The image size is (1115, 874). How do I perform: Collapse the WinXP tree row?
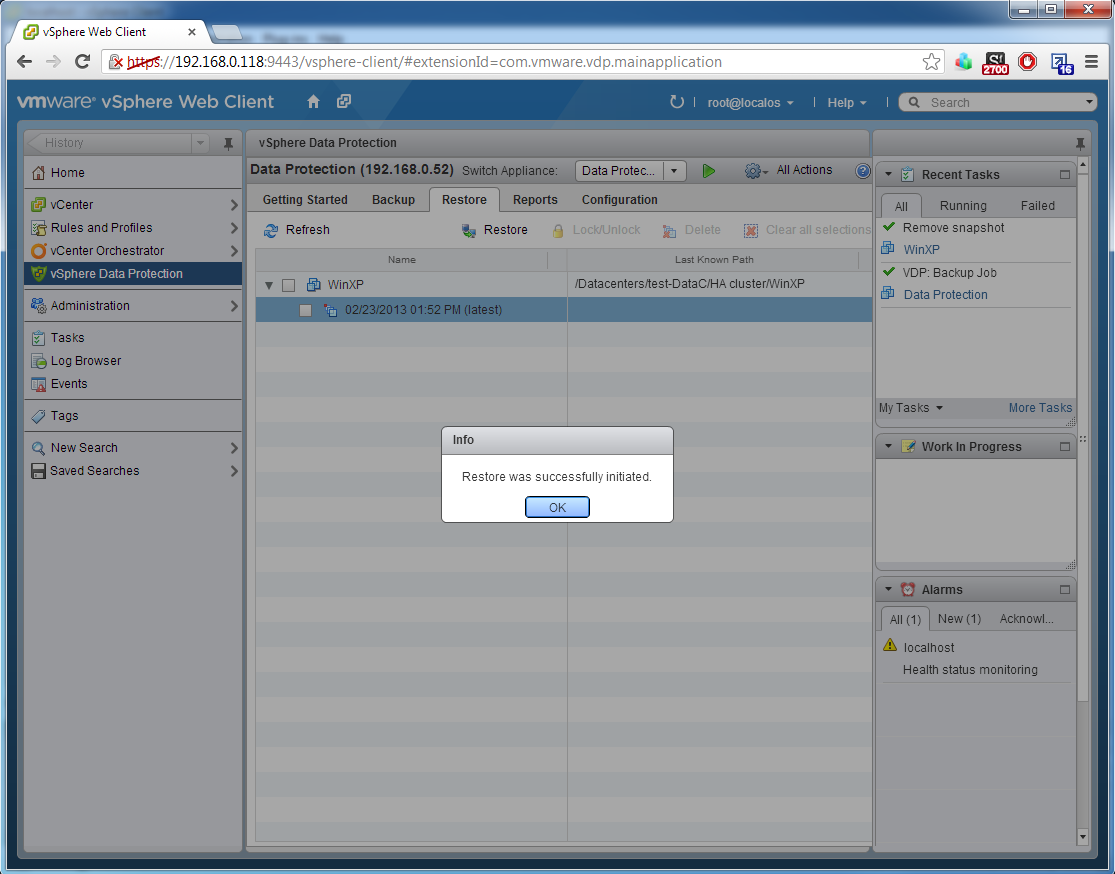[269, 285]
